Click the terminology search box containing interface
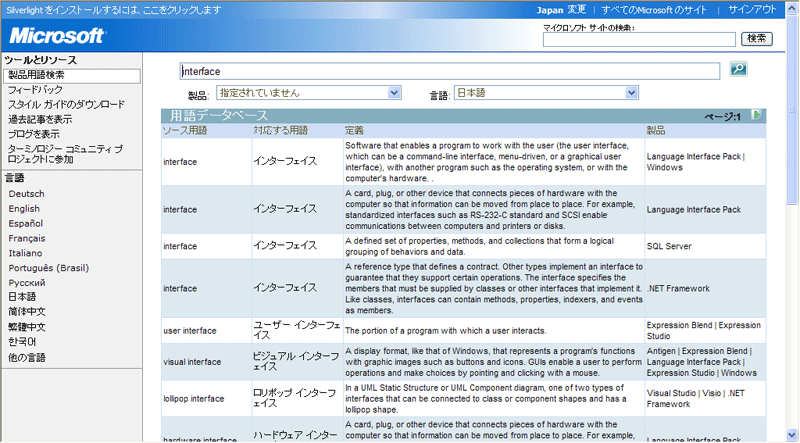Screen dimensions: 800x443 pos(449,71)
